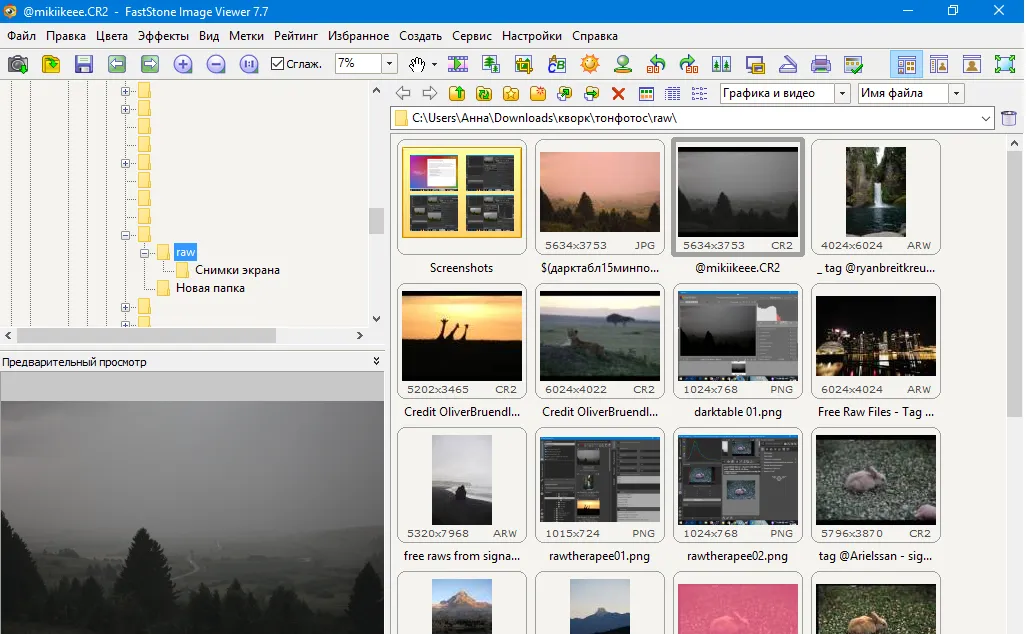Go up one folder level

point(457,94)
